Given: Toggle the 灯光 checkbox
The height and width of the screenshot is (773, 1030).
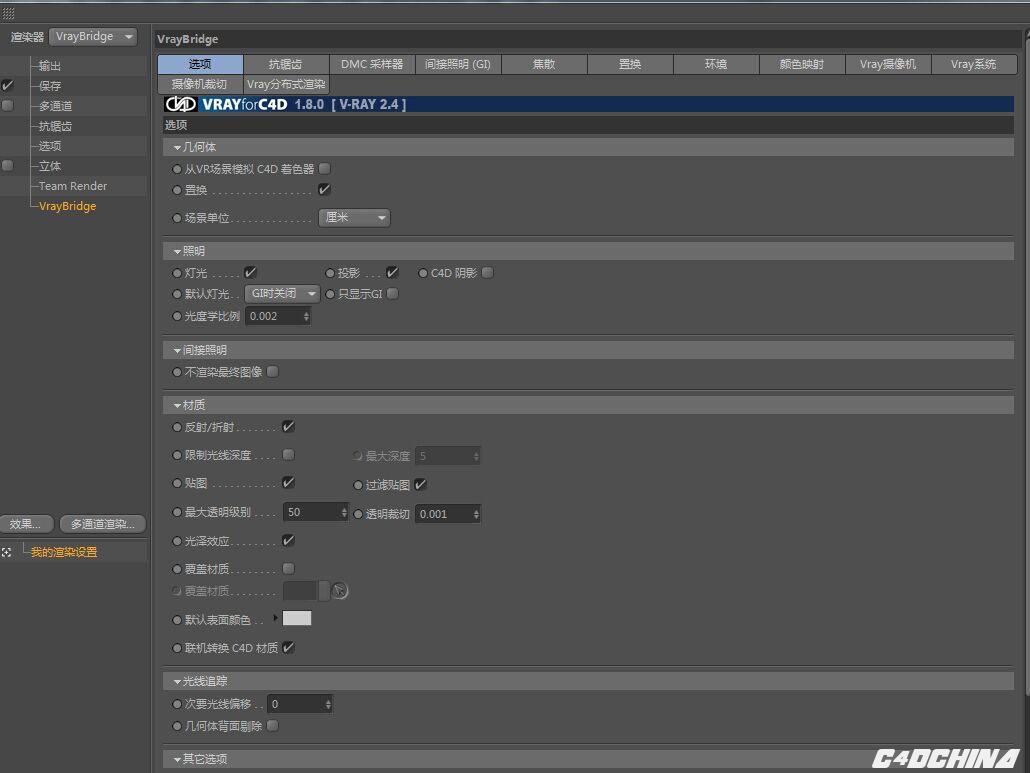Looking at the screenshot, I should pos(250,273).
